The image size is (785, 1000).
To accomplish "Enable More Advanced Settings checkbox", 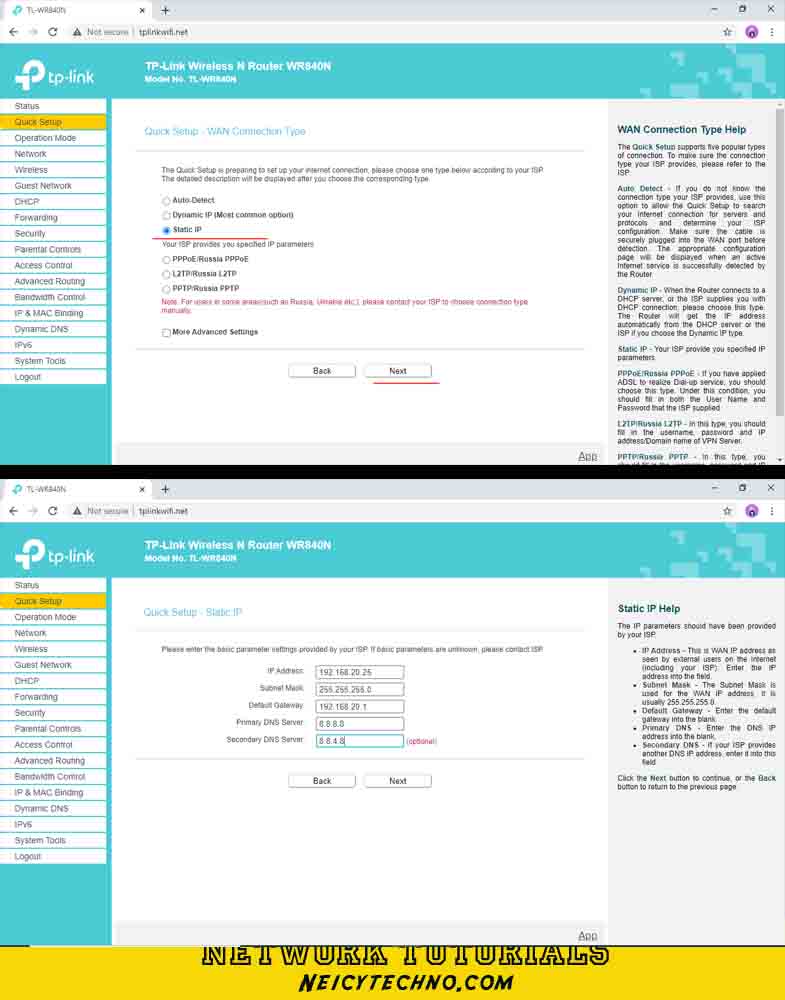I will point(166,332).
